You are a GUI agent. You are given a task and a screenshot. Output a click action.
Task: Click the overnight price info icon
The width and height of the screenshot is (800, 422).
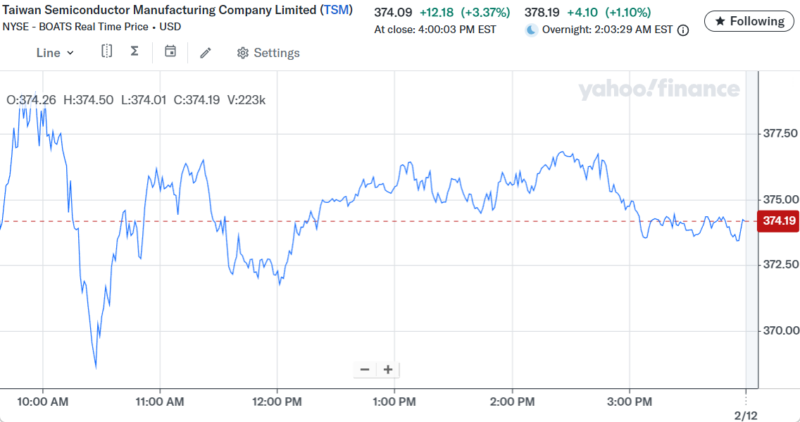tap(683, 31)
